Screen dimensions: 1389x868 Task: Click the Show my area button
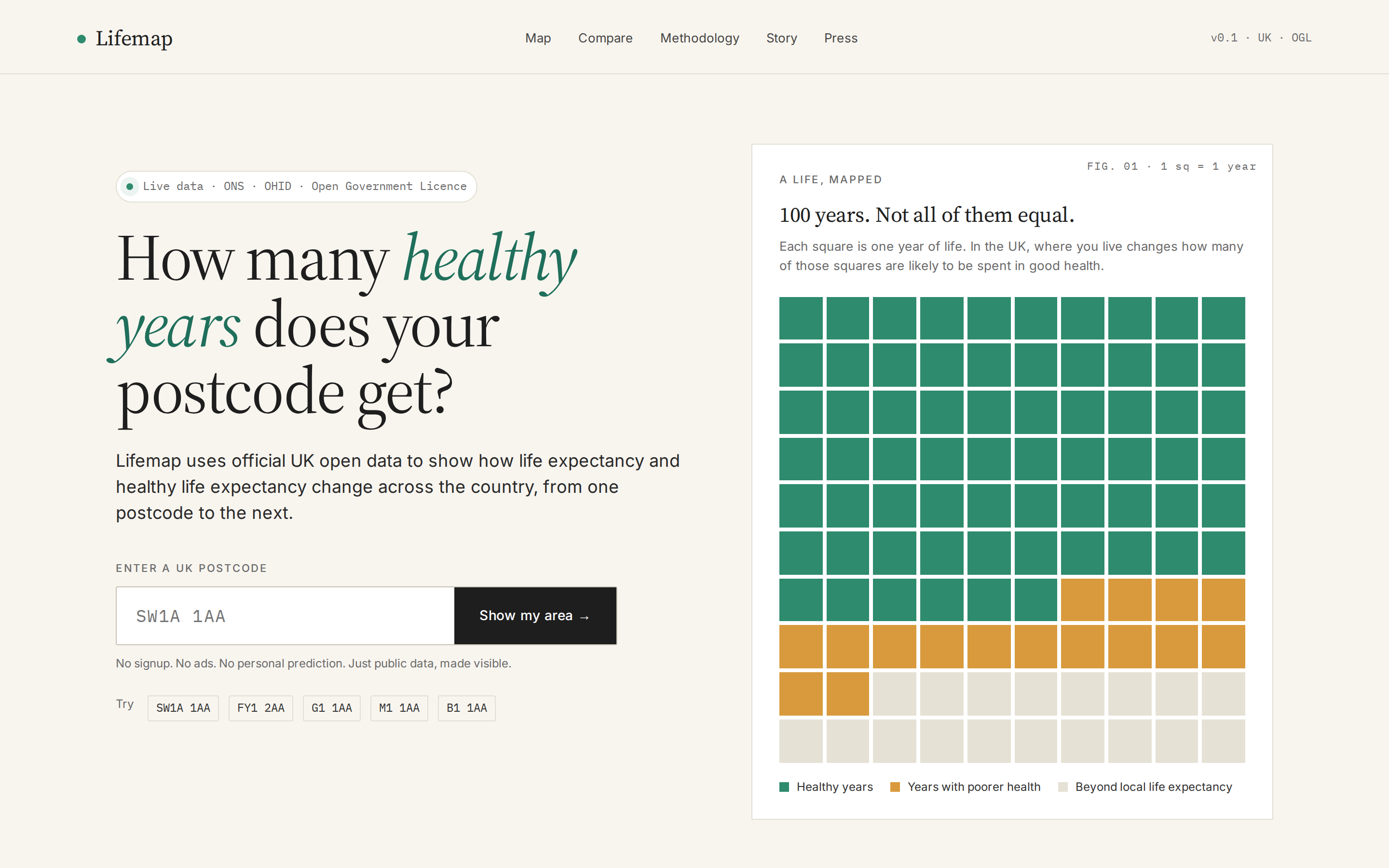coord(535,615)
